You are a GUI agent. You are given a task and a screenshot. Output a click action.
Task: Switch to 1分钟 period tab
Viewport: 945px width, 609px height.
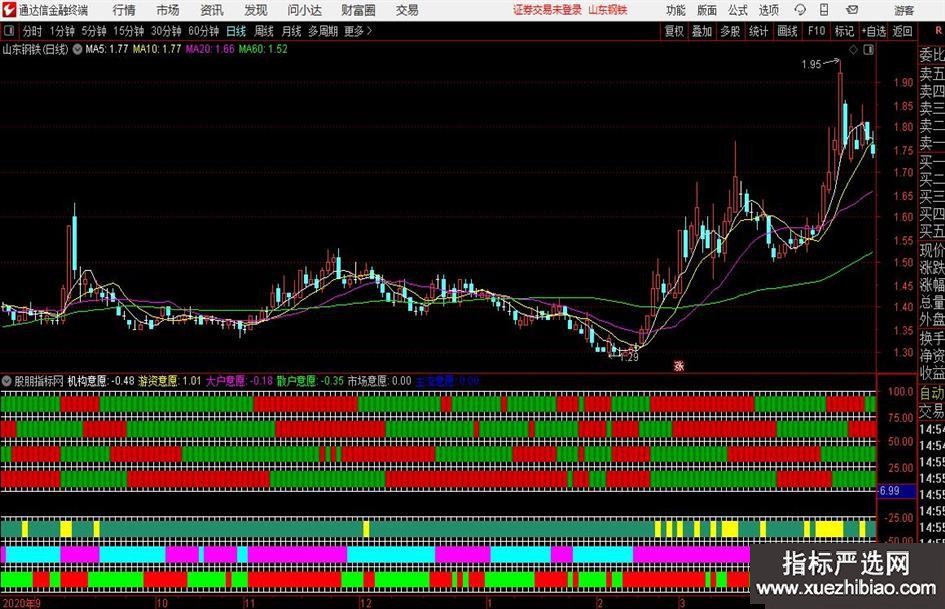click(61, 31)
